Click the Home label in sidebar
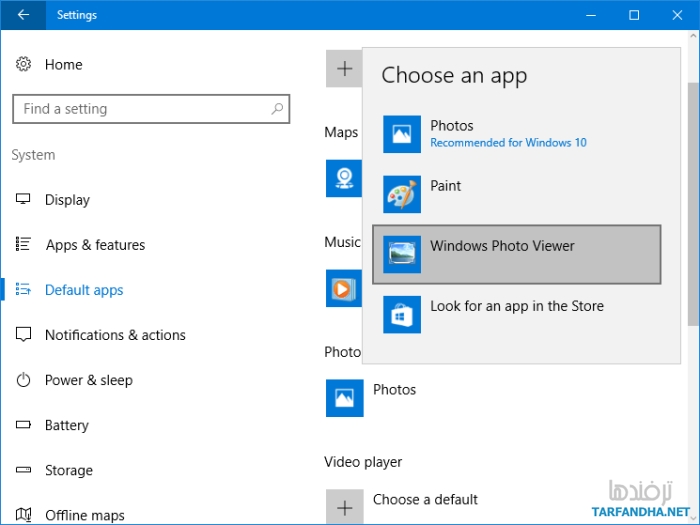The height and width of the screenshot is (525, 700). (63, 65)
